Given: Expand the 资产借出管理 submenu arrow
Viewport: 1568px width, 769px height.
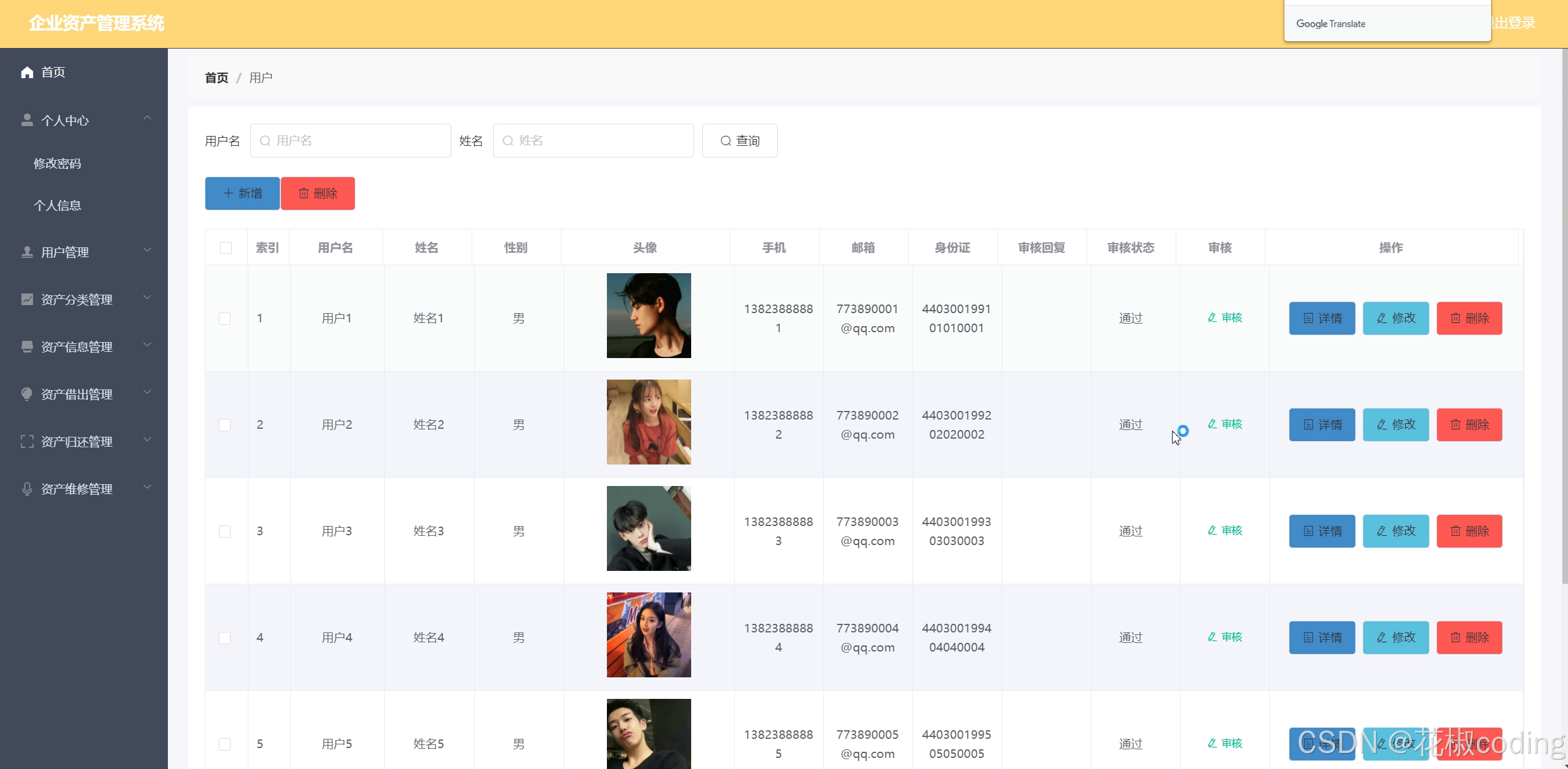Looking at the screenshot, I should click(147, 392).
